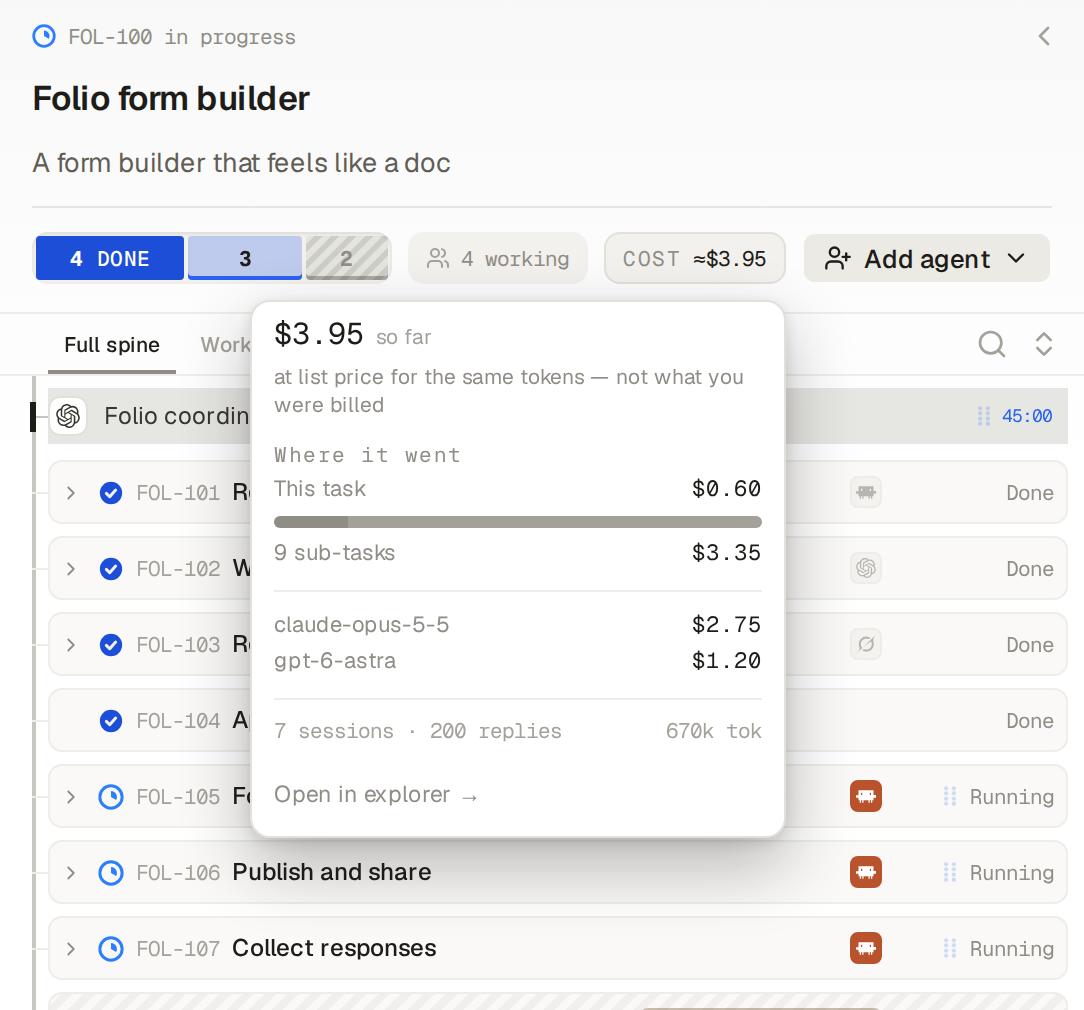The width and height of the screenshot is (1084, 1010).
Task: Click the orange agent icon on FOL-106
Action: coord(866,872)
